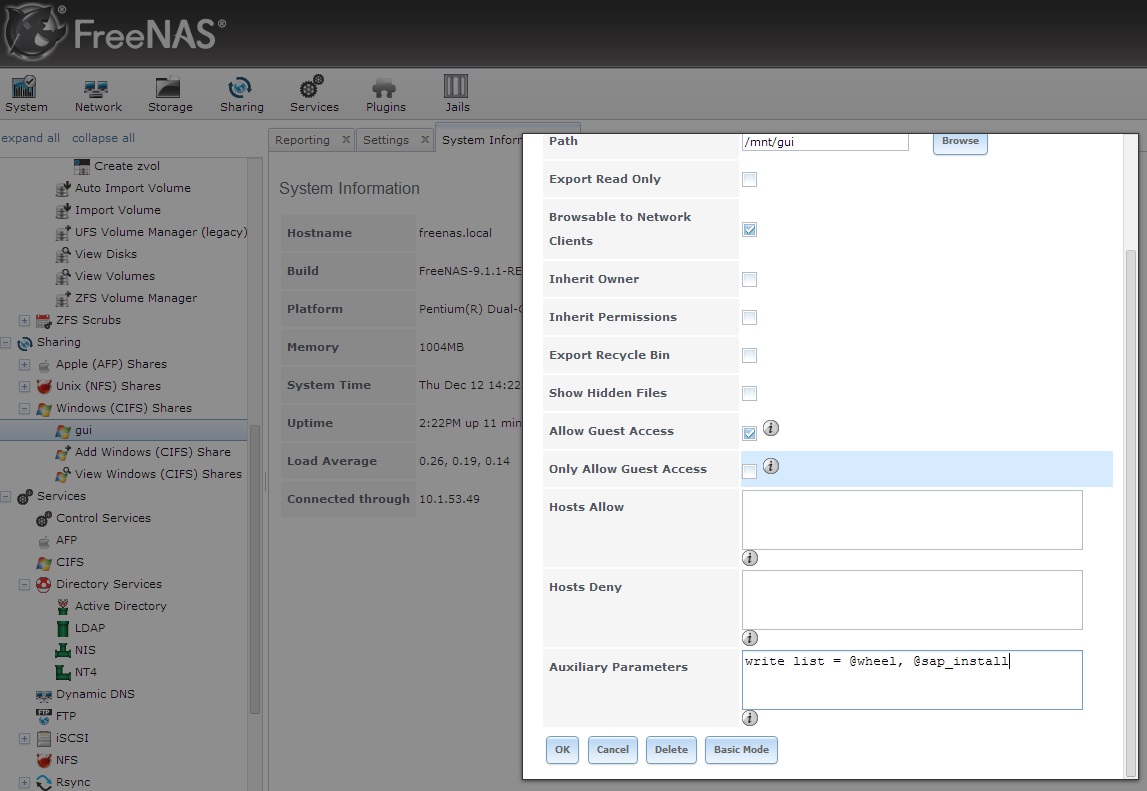Open the Storage toolbar icon
The height and width of the screenshot is (791, 1147).
(170, 94)
